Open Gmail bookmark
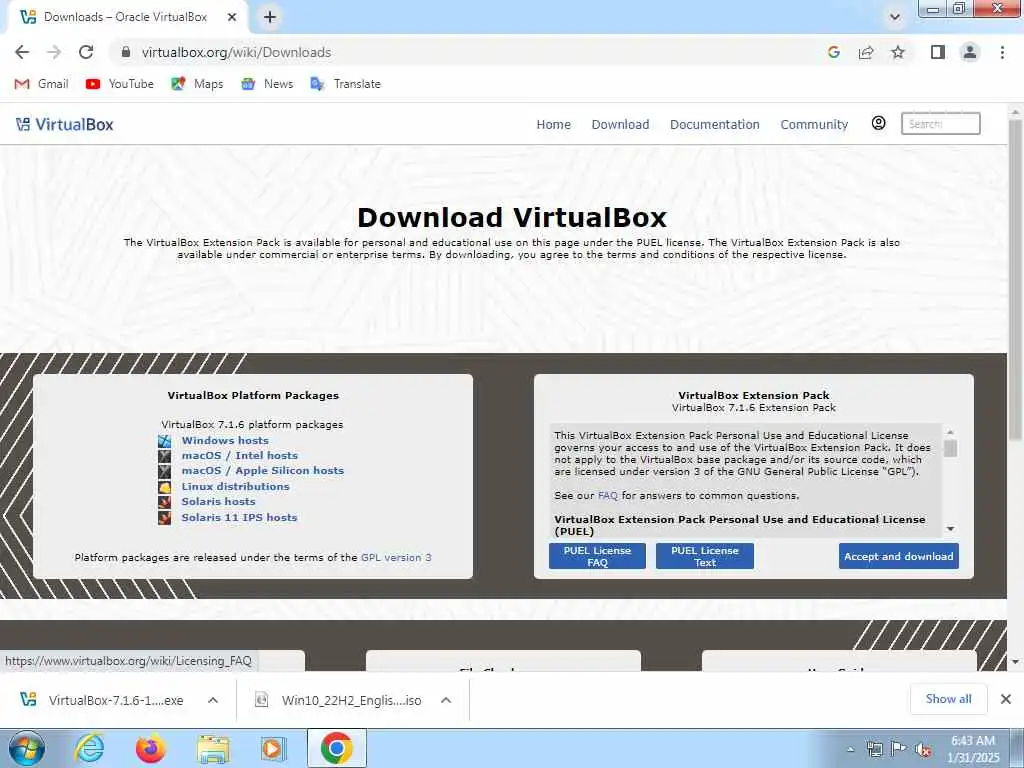The height and width of the screenshot is (768, 1024). (x=41, y=84)
